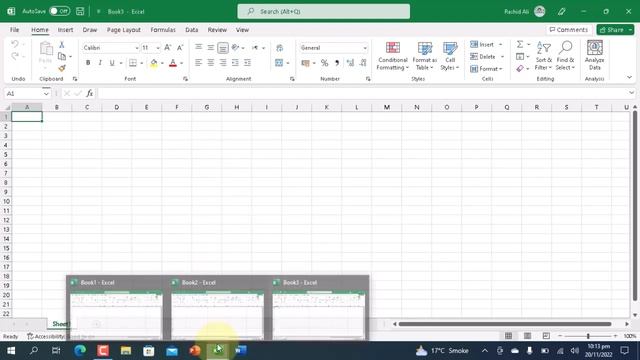Switch to the Insert tab
This screenshot has height=360, width=640.
pos(65,30)
